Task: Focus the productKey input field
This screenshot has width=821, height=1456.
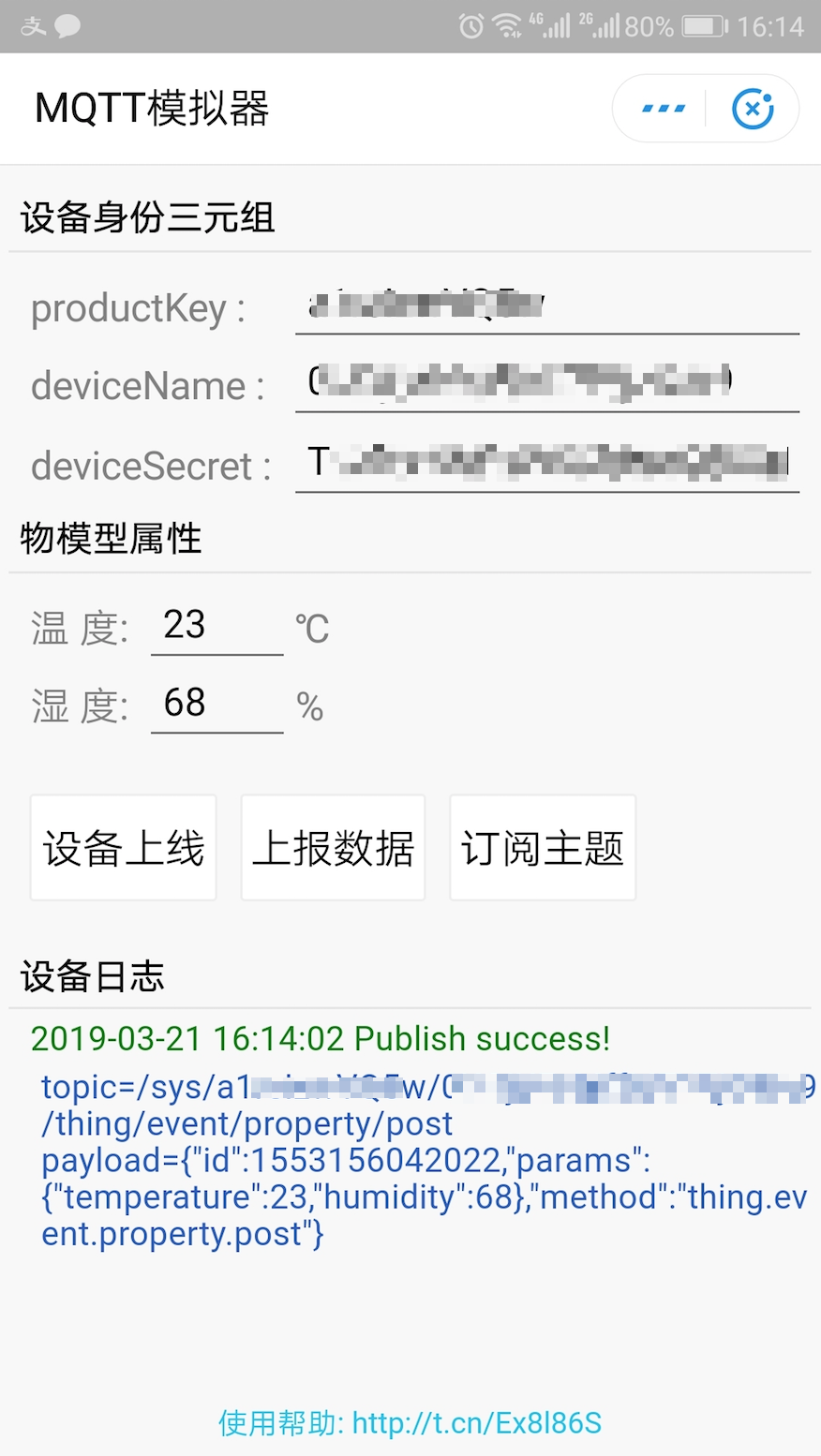Action: point(547,307)
